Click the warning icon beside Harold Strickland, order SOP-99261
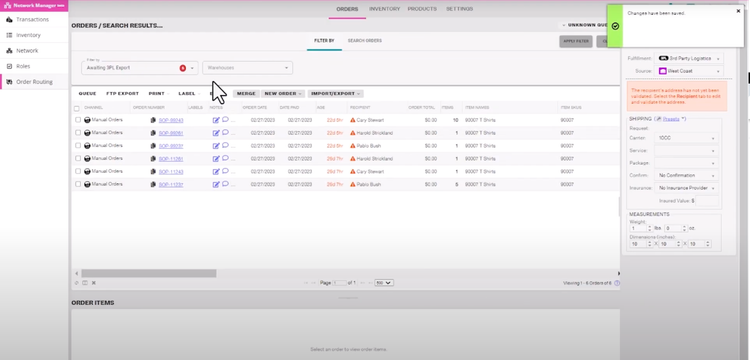This screenshot has width=750, height=360. pyautogui.click(x=353, y=133)
